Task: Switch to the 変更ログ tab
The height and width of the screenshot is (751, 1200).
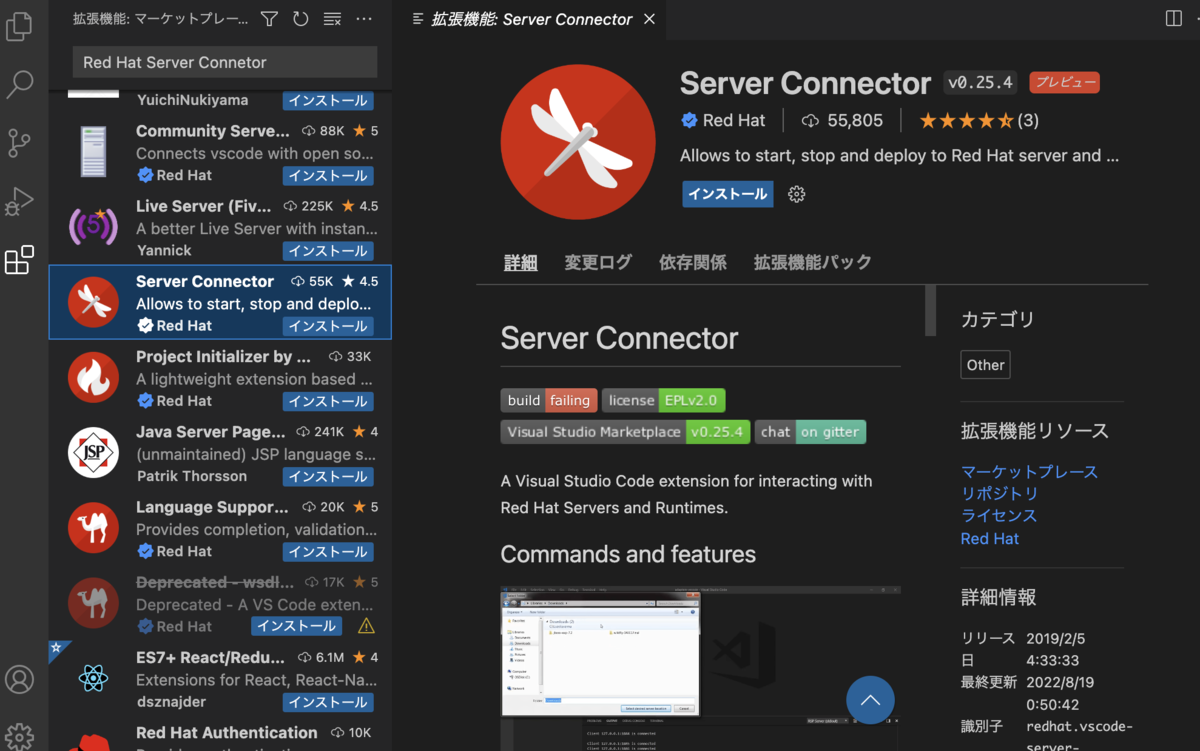Action: [x=597, y=262]
